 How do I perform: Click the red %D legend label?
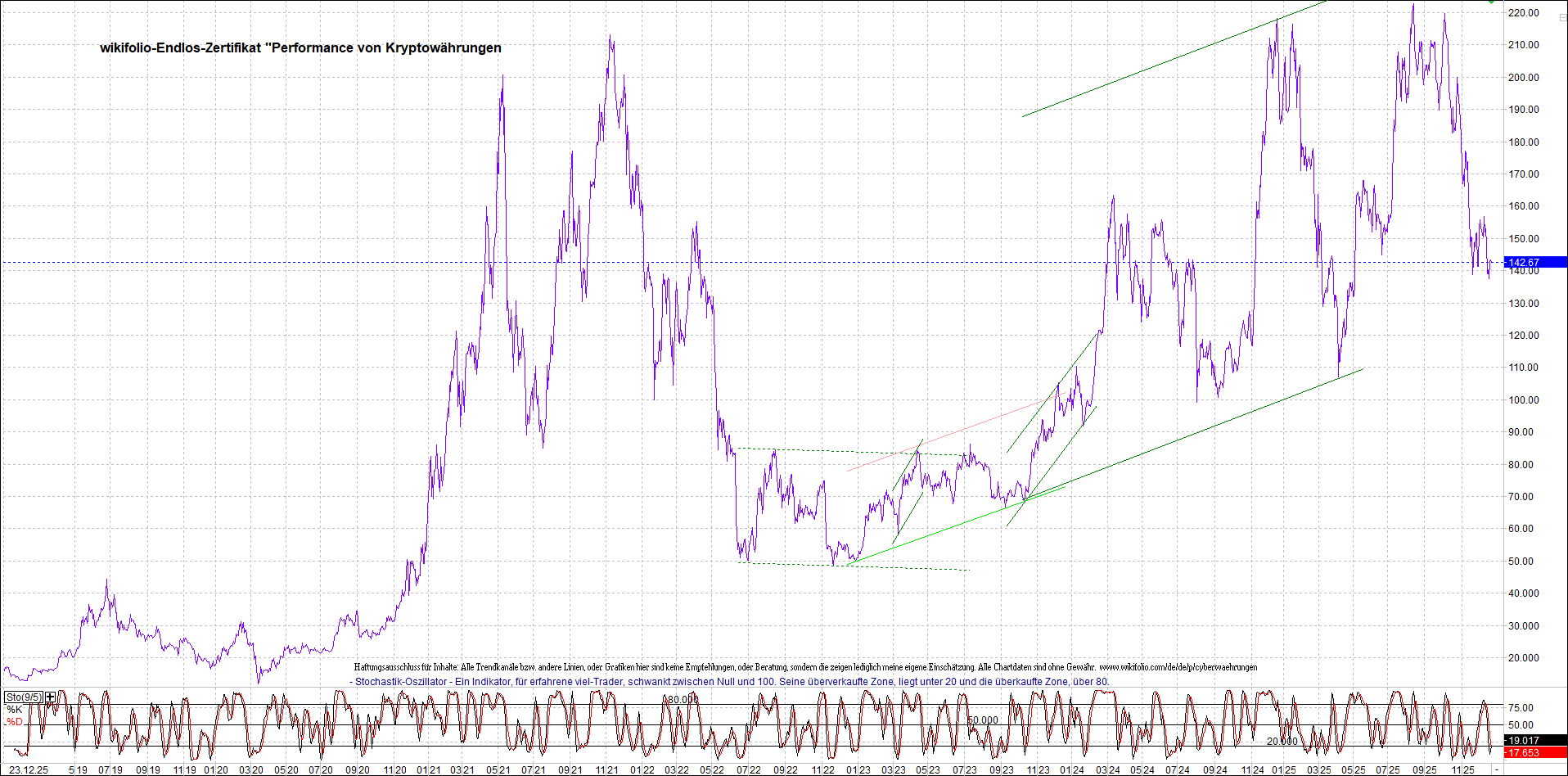click(x=14, y=722)
